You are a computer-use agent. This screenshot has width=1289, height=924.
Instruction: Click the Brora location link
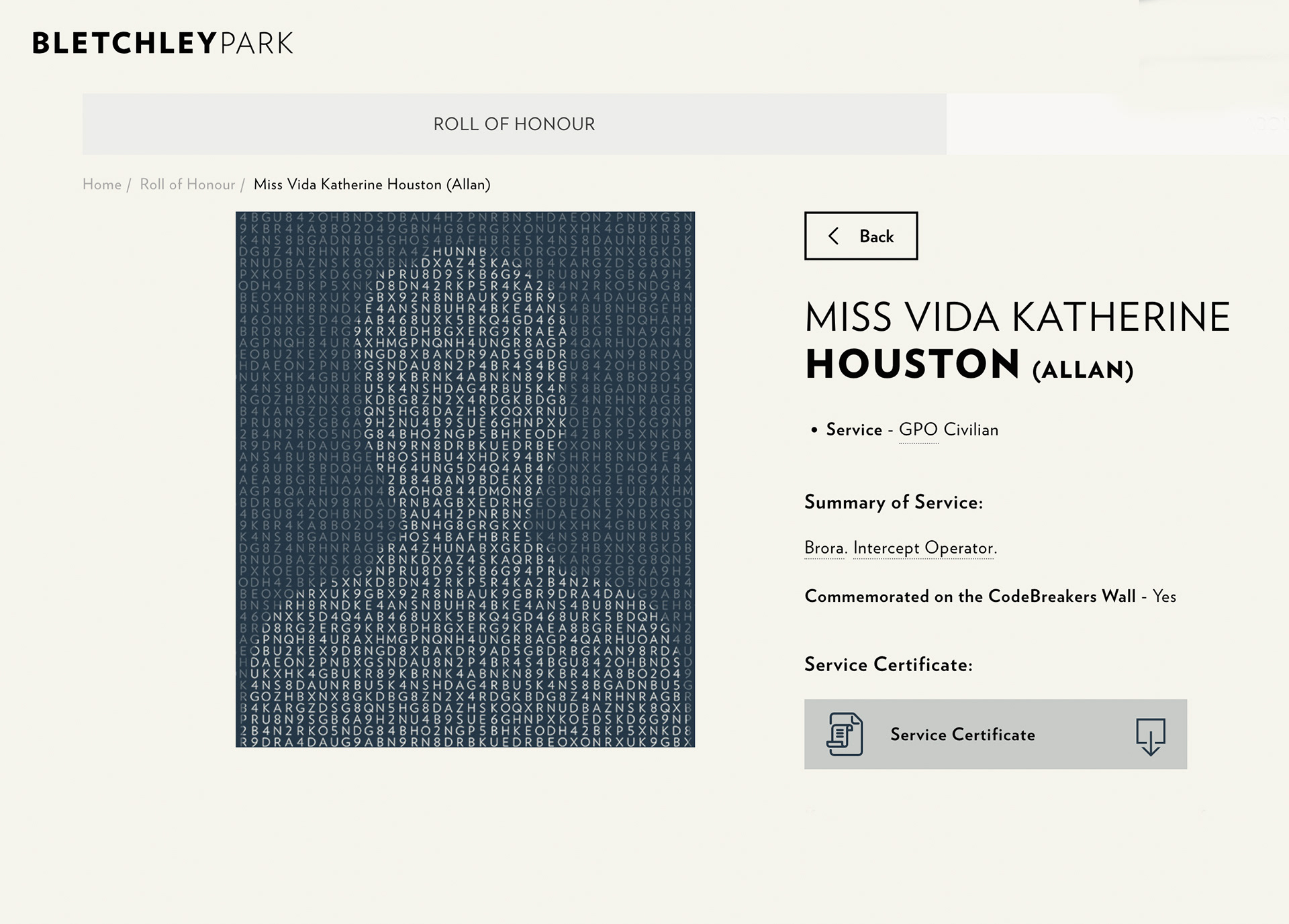click(x=824, y=548)
